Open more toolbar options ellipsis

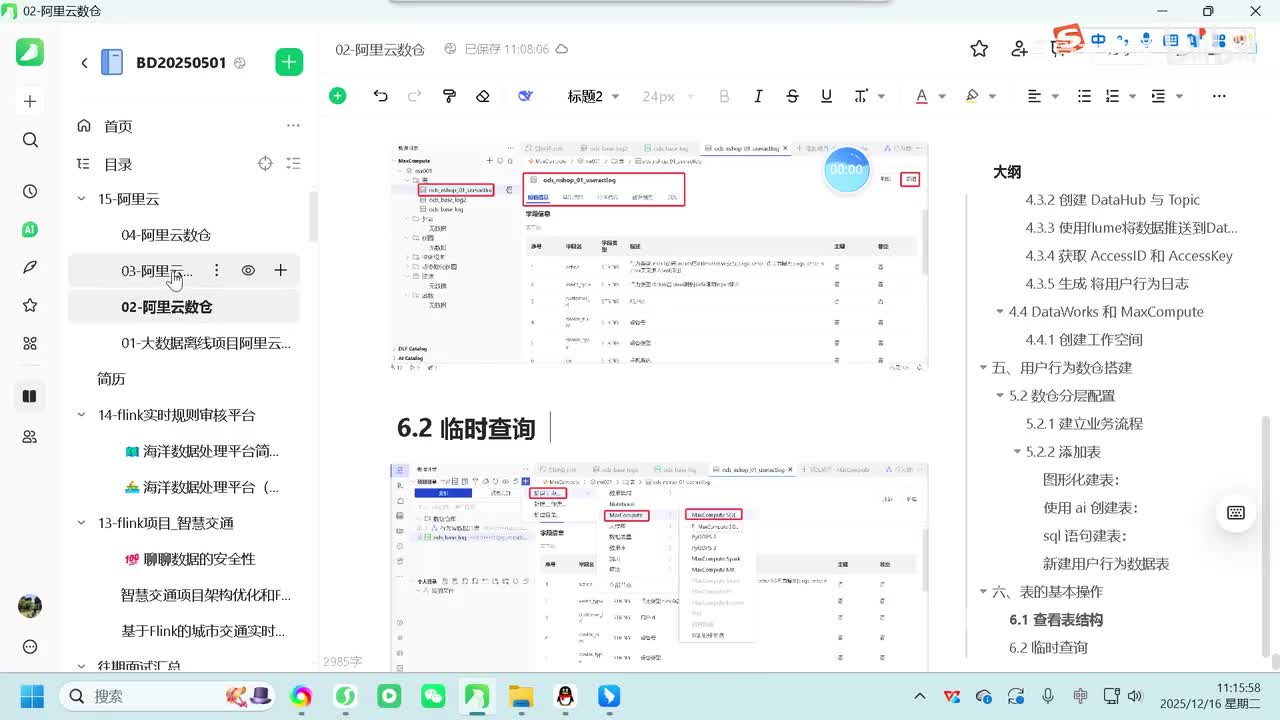(1219, 96)
